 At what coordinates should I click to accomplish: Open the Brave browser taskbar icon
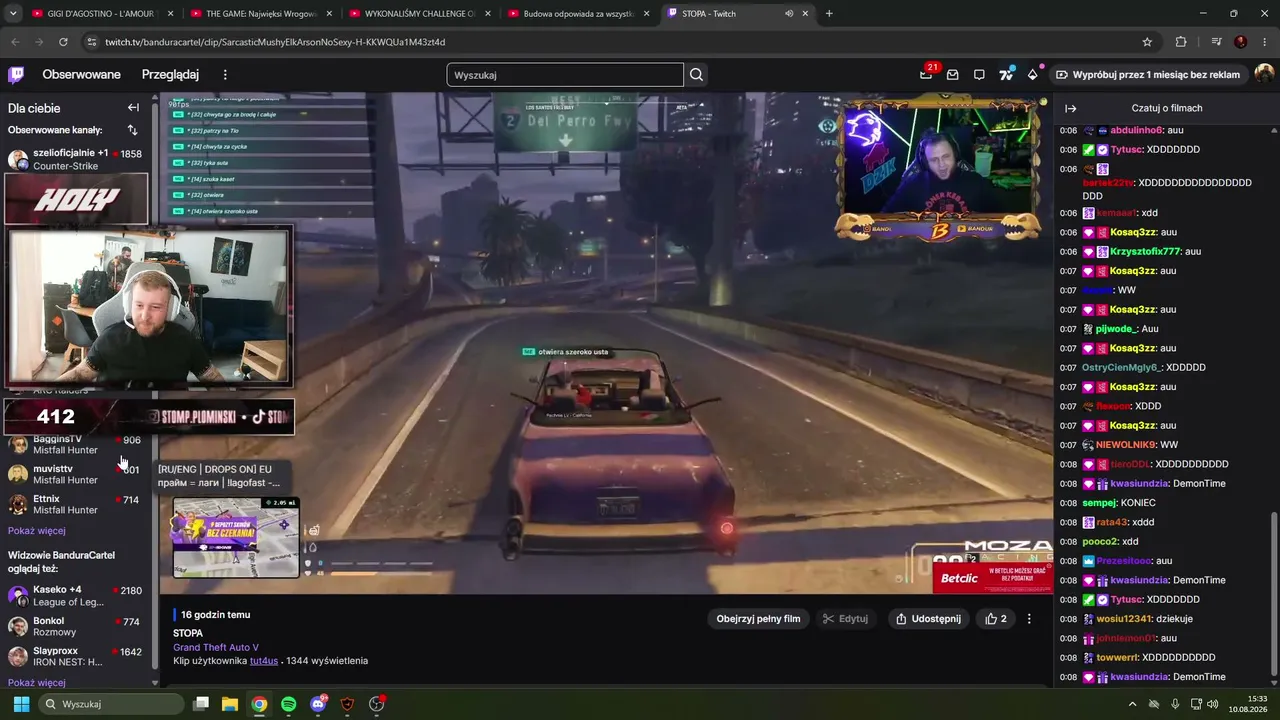click(x=348, y=704)
